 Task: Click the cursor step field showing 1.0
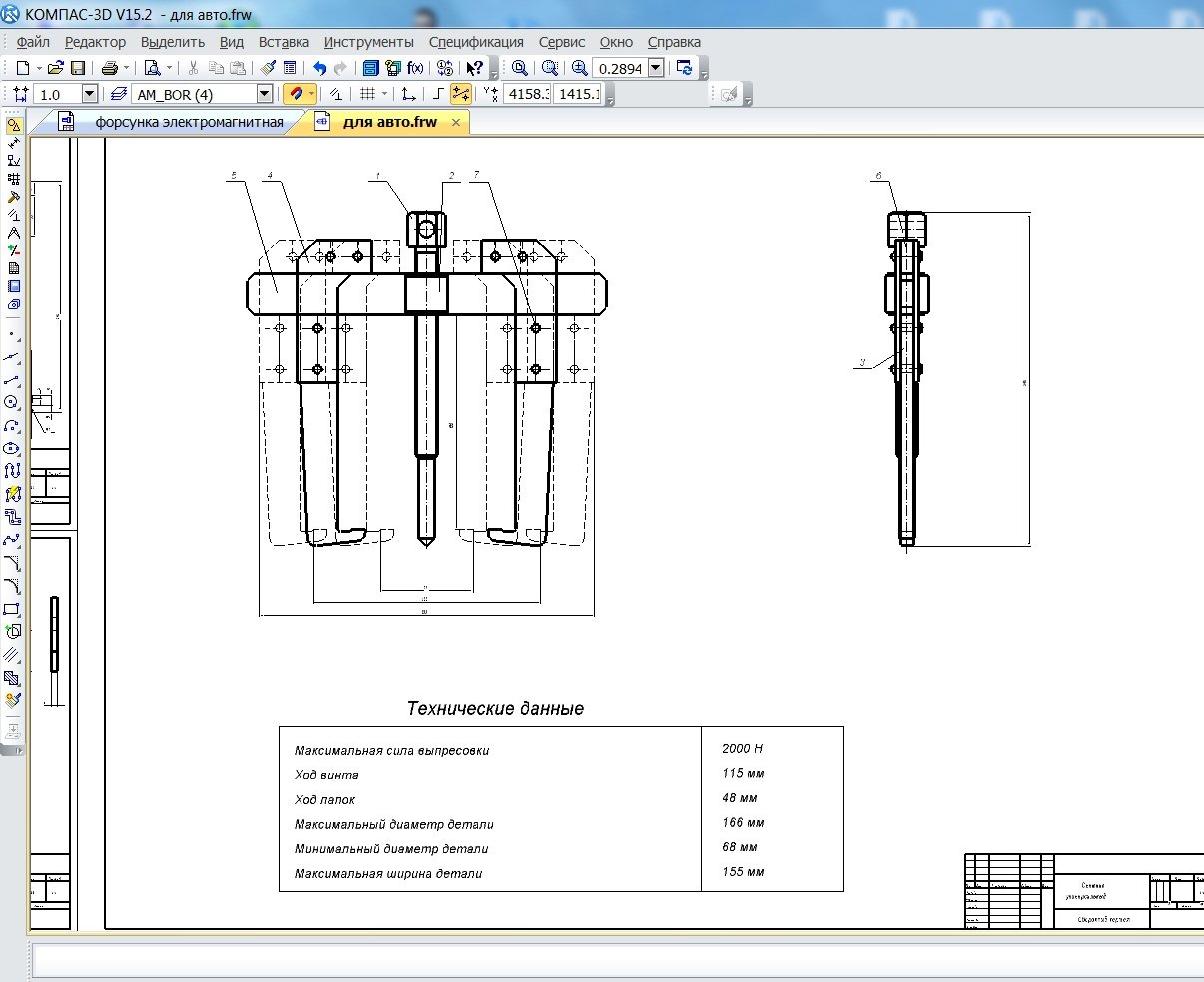pos(58,94)
